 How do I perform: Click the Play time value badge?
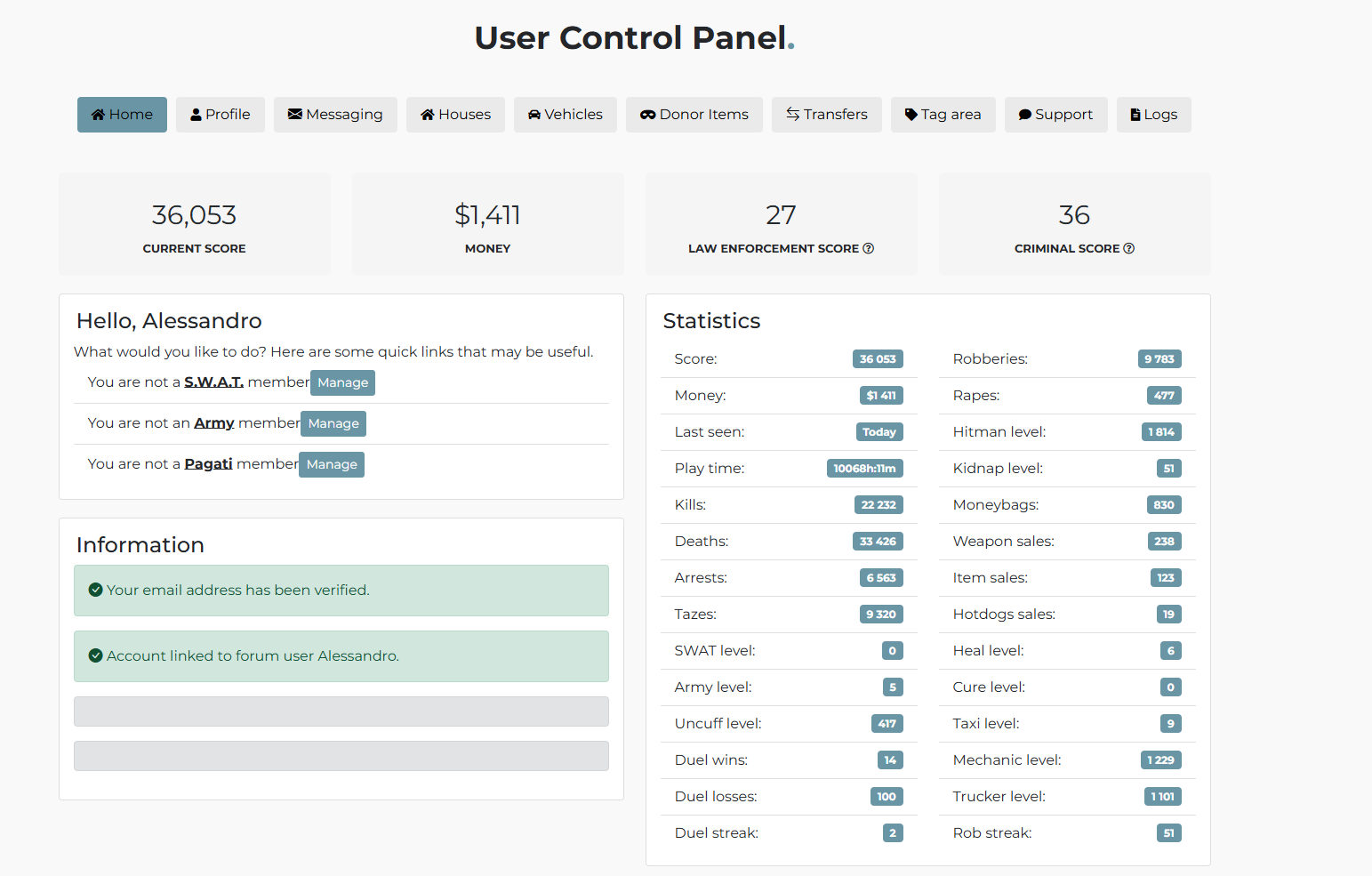pyautogui.click(x=864, y=469)
